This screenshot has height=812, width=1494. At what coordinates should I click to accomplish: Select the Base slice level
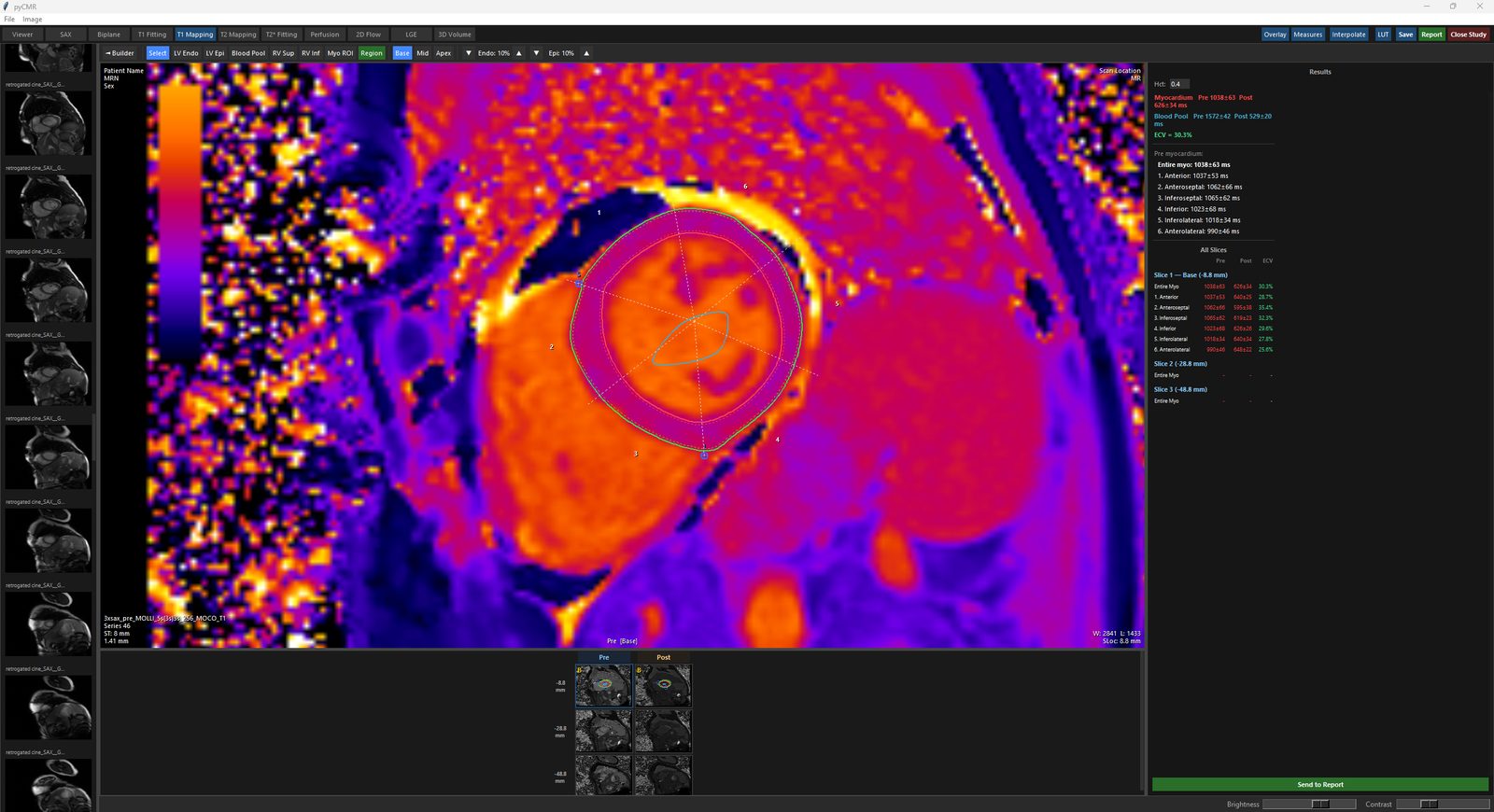(x=402, y=53)
